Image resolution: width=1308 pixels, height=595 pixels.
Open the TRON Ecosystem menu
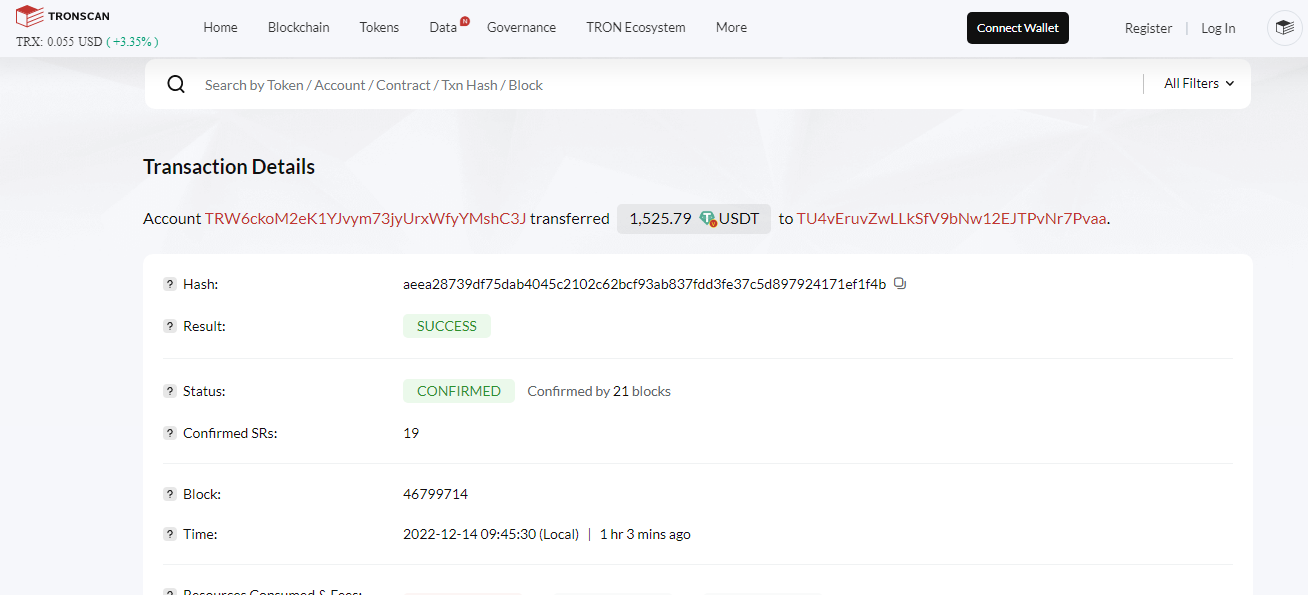coord(636,27)
